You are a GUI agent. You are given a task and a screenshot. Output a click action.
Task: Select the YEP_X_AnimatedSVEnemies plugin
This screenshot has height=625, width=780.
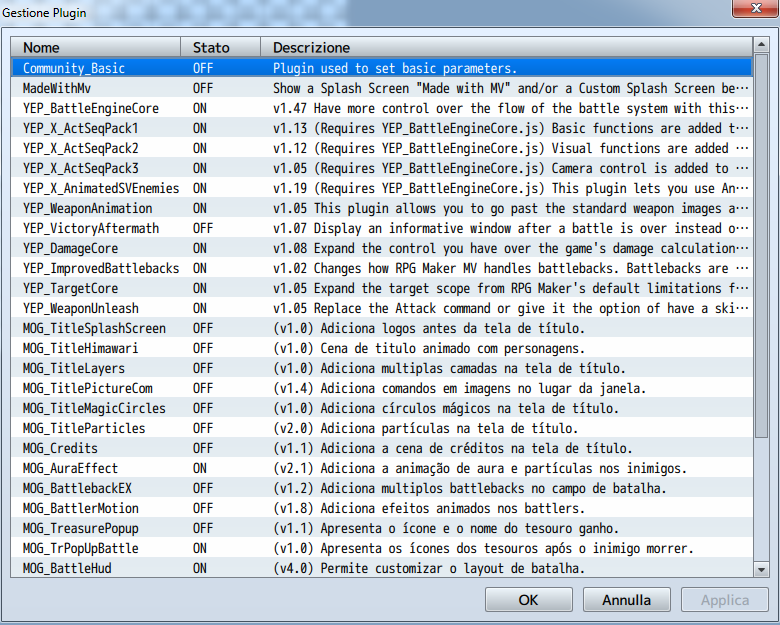[382, 188]
